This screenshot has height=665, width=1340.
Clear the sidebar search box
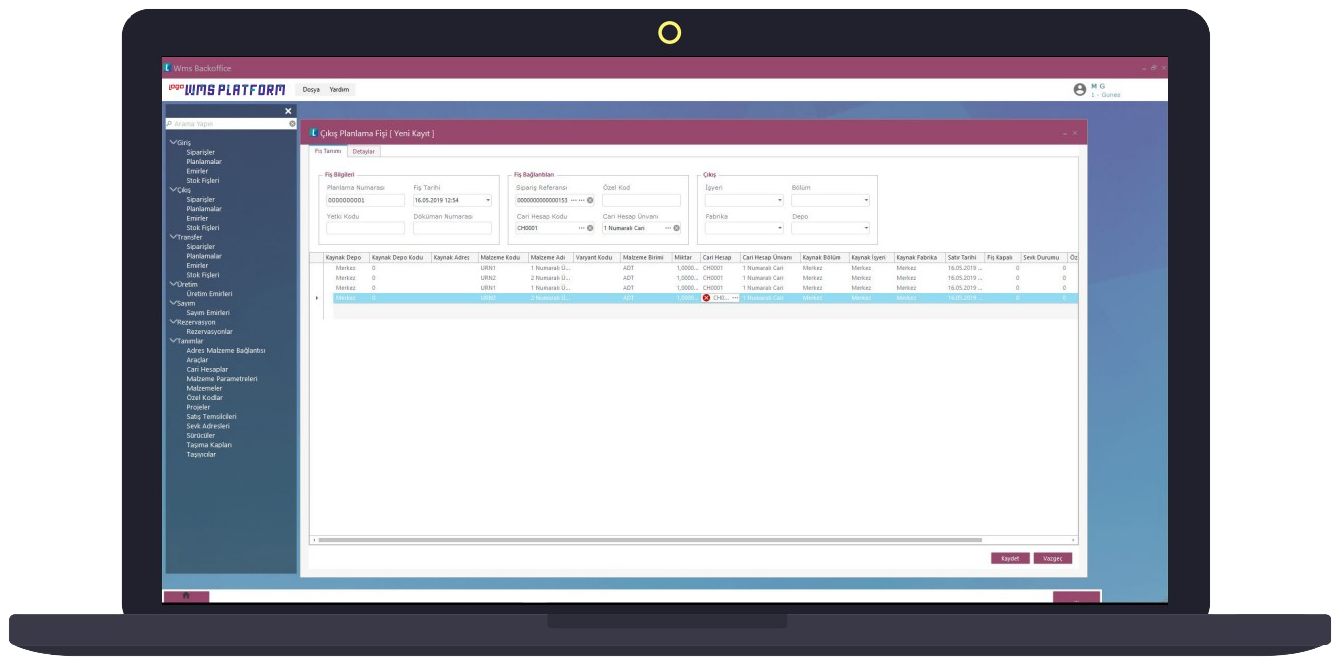(292, 124)
